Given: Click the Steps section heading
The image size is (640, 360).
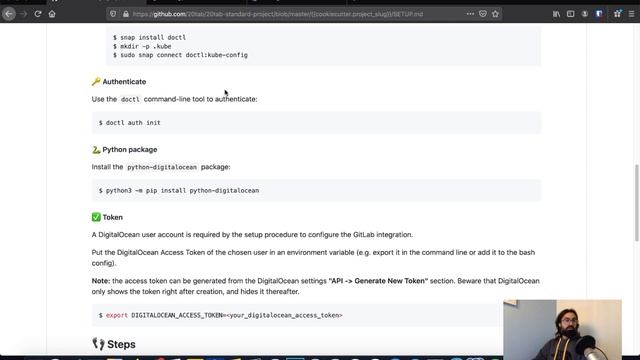Looking at the screenshot, I should (121, 344).
